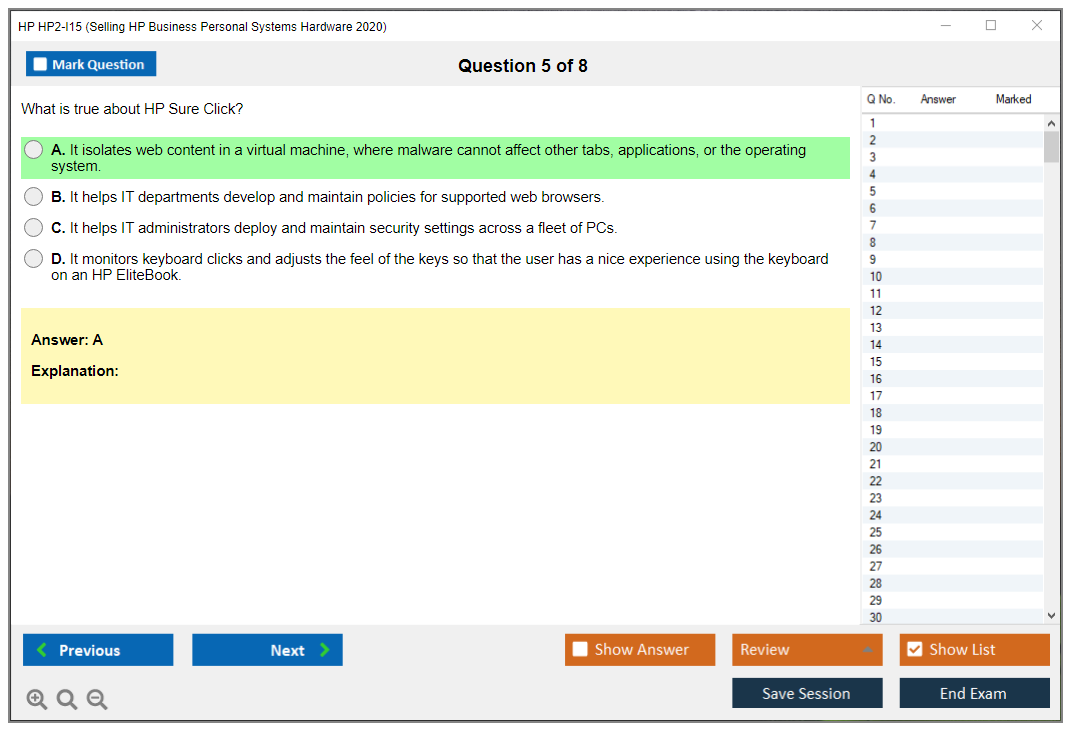Go to the Previous question
Image resolution: width=1075 pixels, height=735 pixels.
coord(98,650)
